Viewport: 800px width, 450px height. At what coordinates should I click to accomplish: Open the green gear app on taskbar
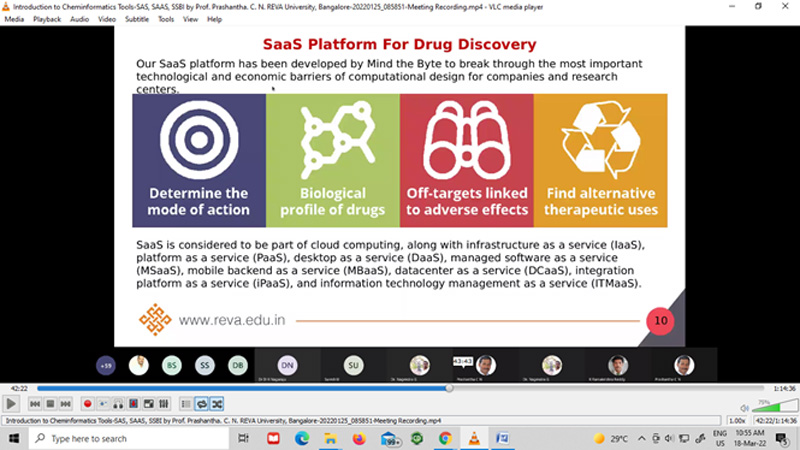pos(417,439)
